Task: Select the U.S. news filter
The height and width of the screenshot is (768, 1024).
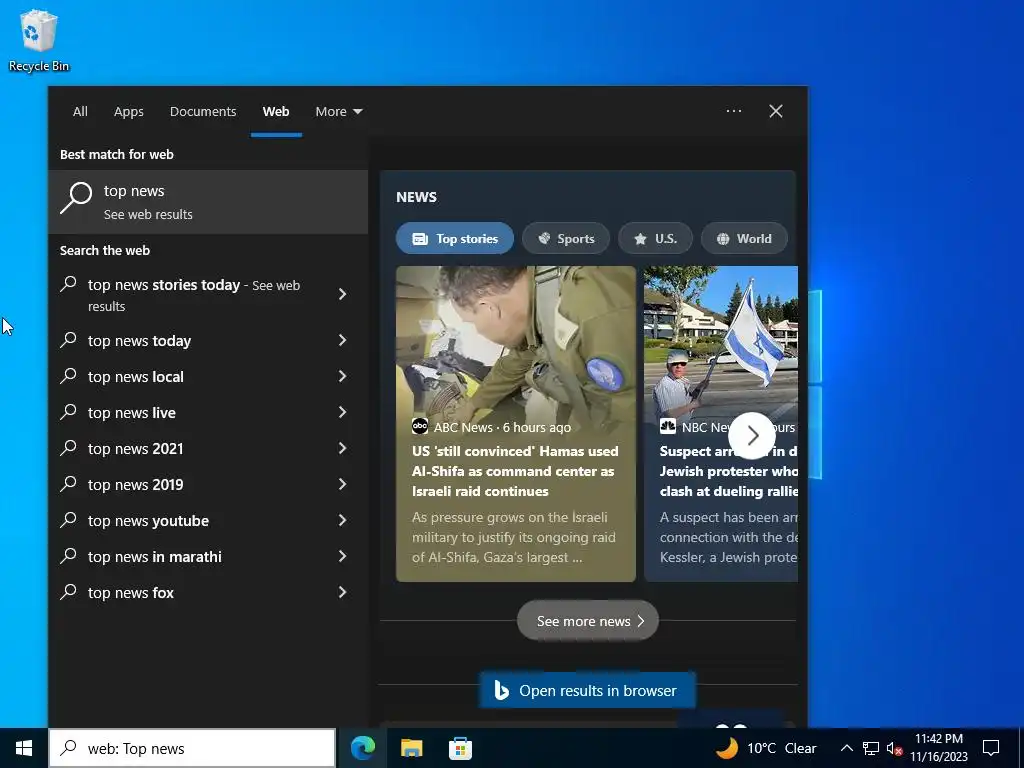Action: pyautogui.click(x=656, y=239)
